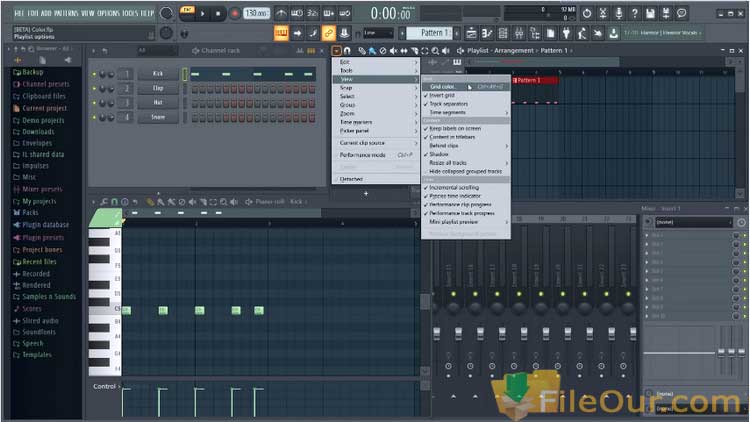Image resolution: width=750 pixels, height=422 pixels.
Task: Open the Pattern 1 selector dropdown
Action: click(429, 33)
